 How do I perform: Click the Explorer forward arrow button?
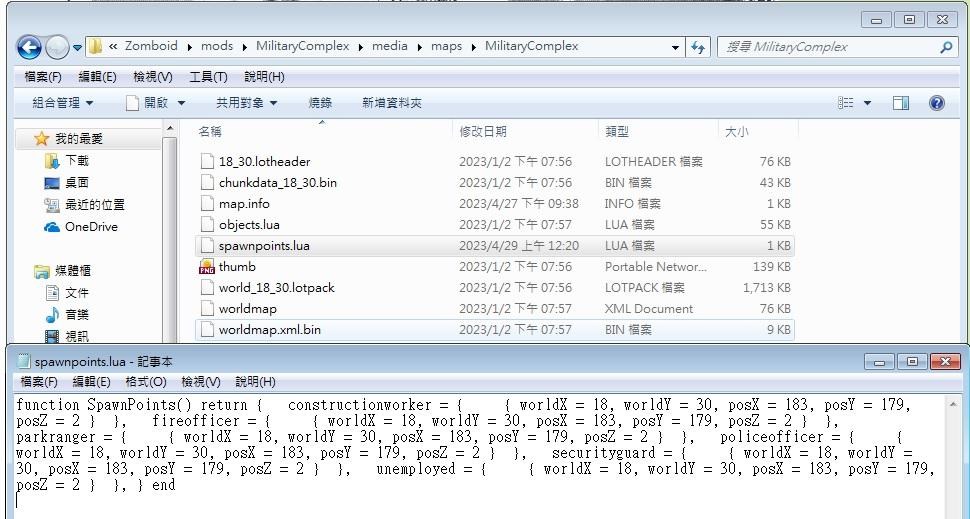pos(57,47)
